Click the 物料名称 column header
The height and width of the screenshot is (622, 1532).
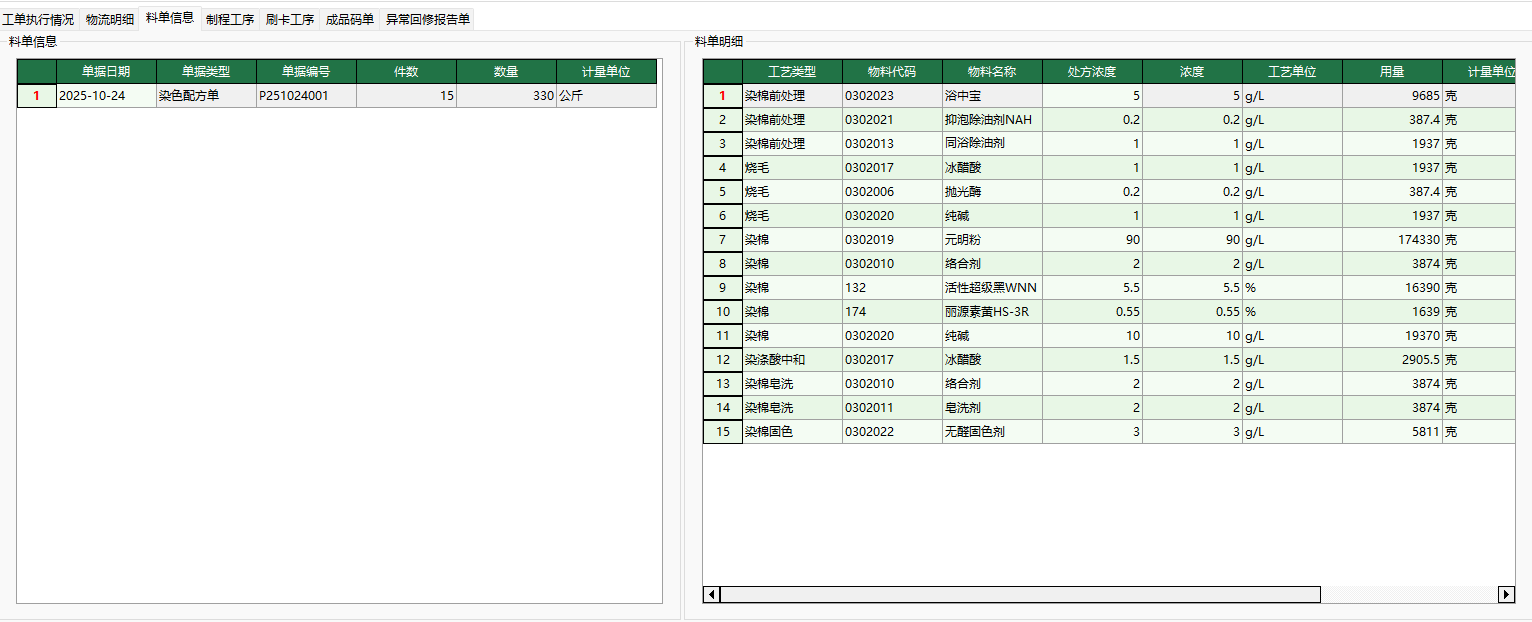click(992, 72)
